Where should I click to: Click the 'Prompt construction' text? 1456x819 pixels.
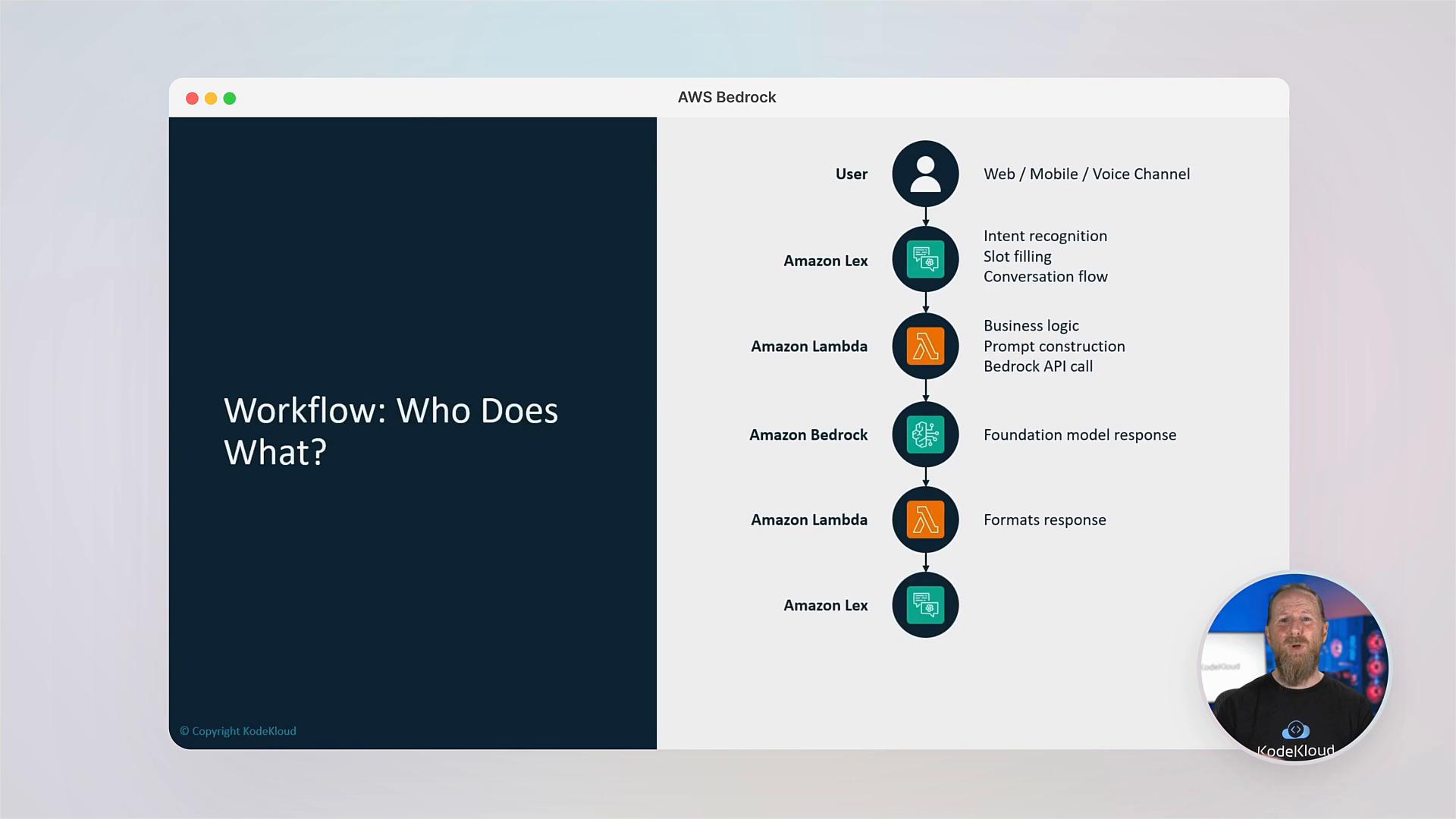click(x=1054, y=346)
